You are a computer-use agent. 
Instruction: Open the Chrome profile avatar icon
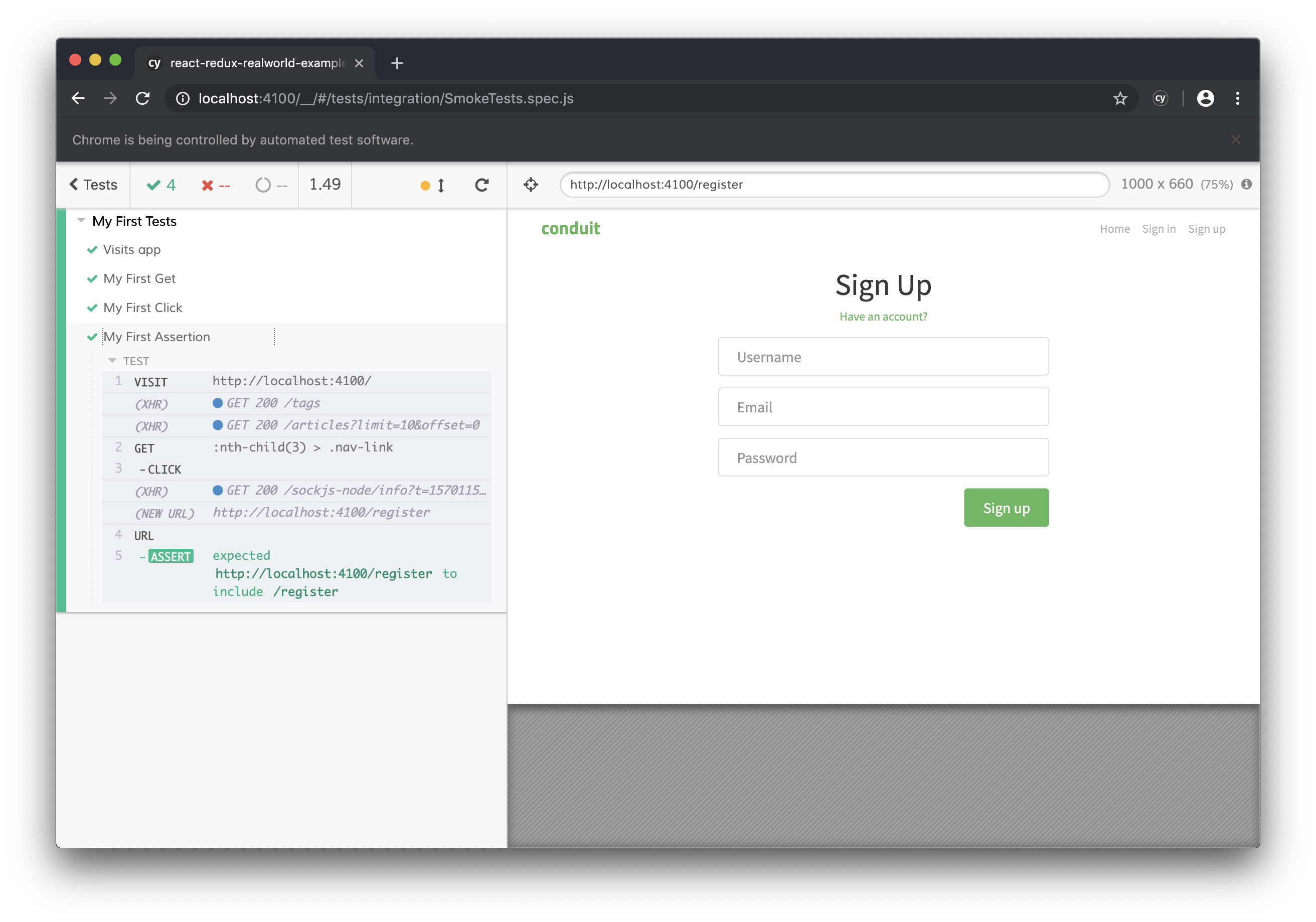click(x=1205, y=99)
